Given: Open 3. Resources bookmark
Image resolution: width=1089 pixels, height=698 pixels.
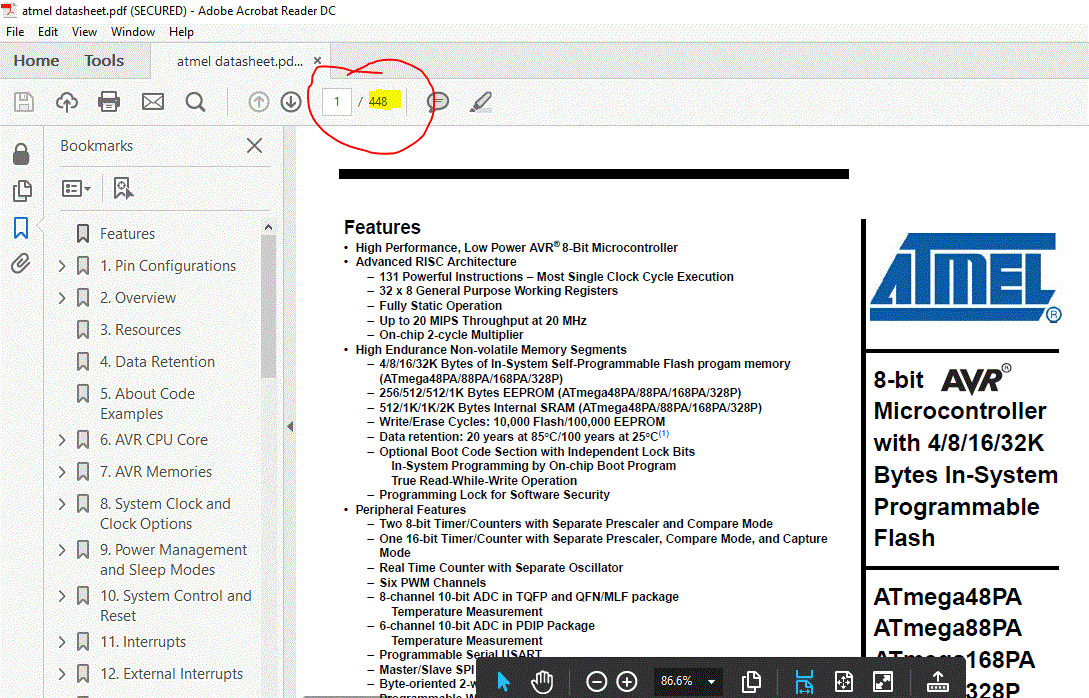Looking at the screenshot, I should (x=140, y=330).
